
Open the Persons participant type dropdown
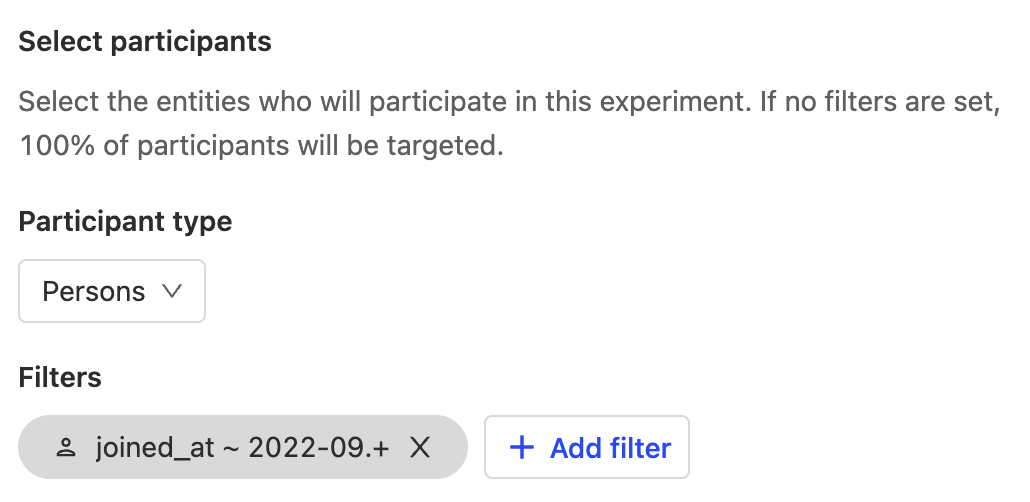click(x=112, y=291)
